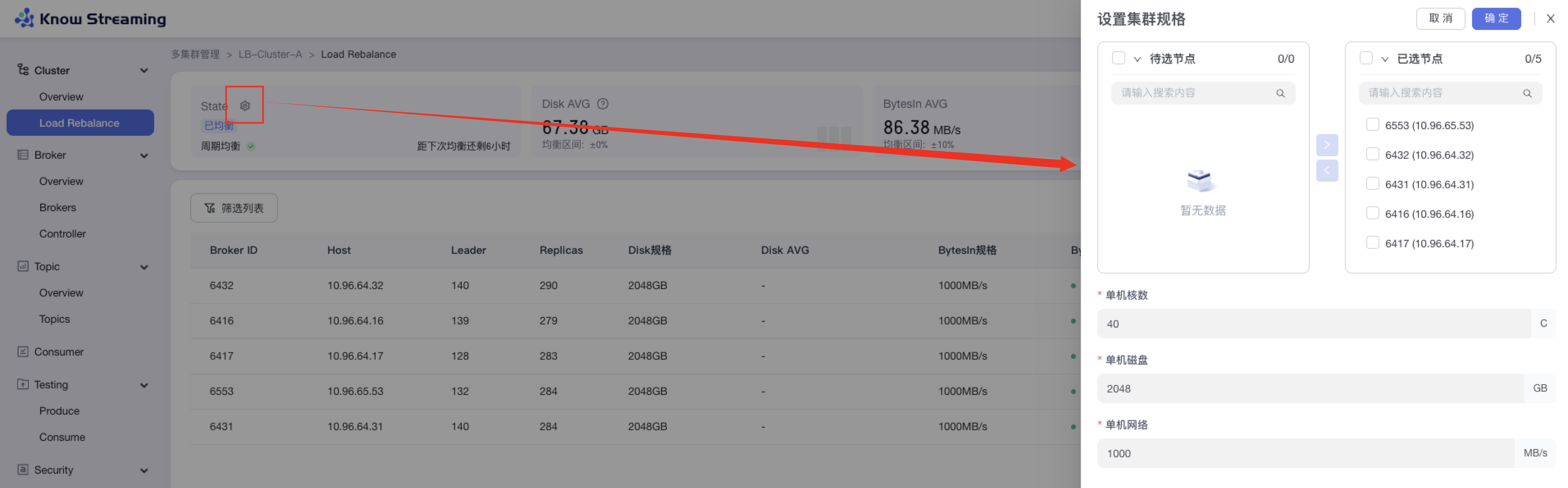The image size is (1568, 488).
Task: Click the 单机磁盘 input field
Action: point(1309,388)
